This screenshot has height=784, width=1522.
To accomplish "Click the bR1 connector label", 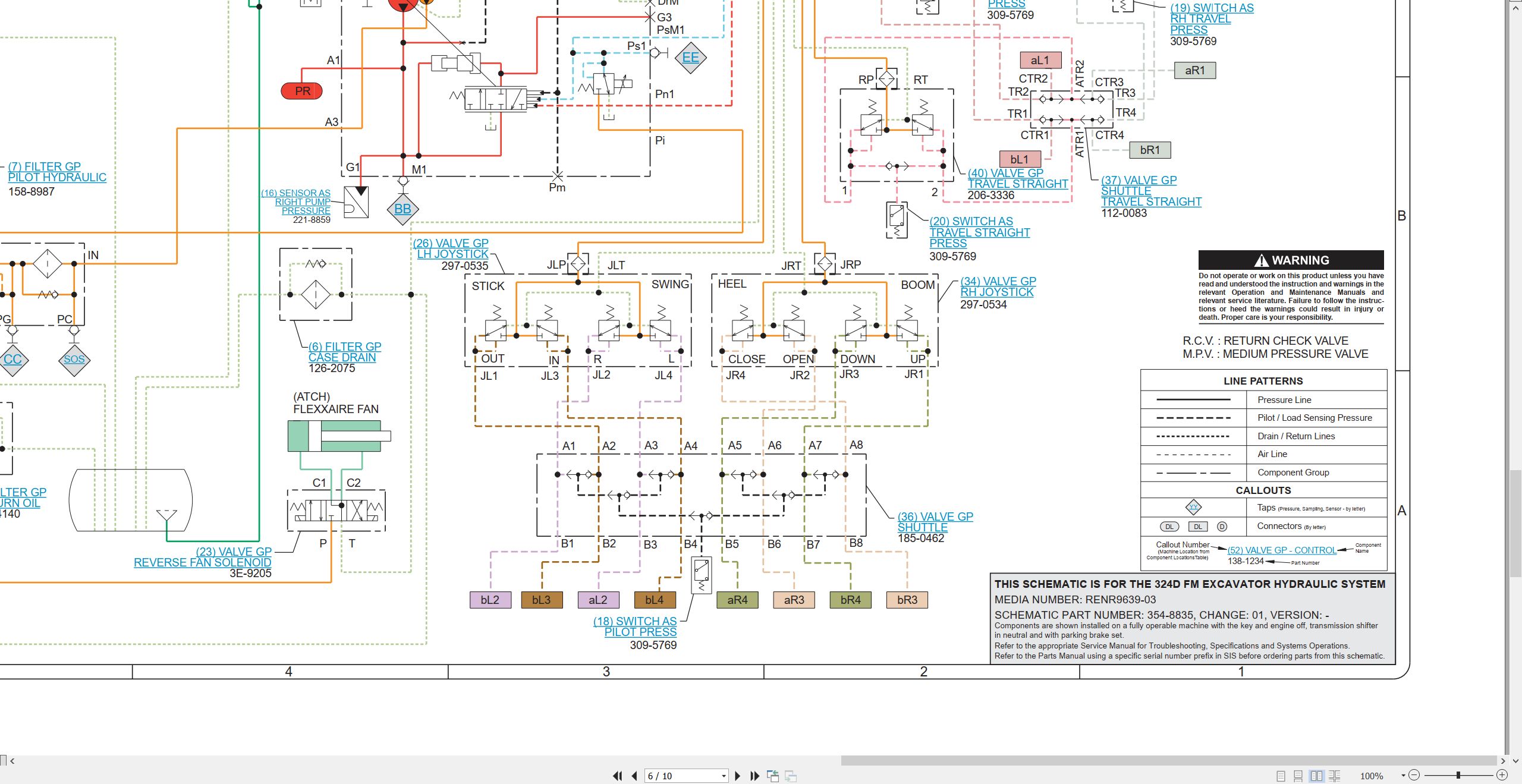I will click(1150, 150).
